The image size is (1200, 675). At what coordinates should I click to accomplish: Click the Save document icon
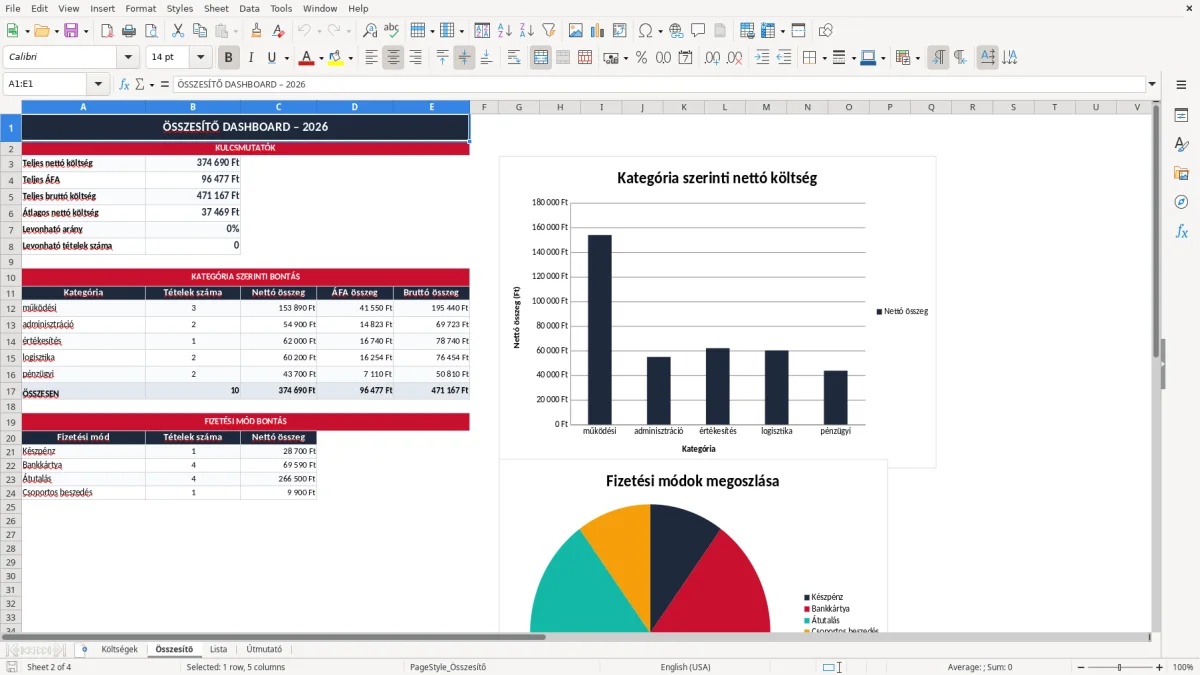point(71,31)
